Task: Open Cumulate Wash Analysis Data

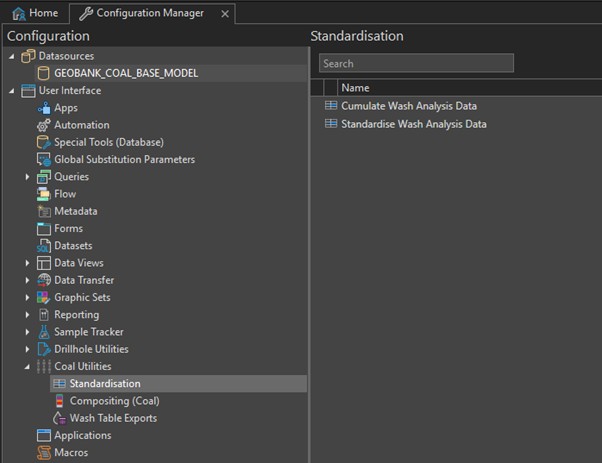Action: 408,106
